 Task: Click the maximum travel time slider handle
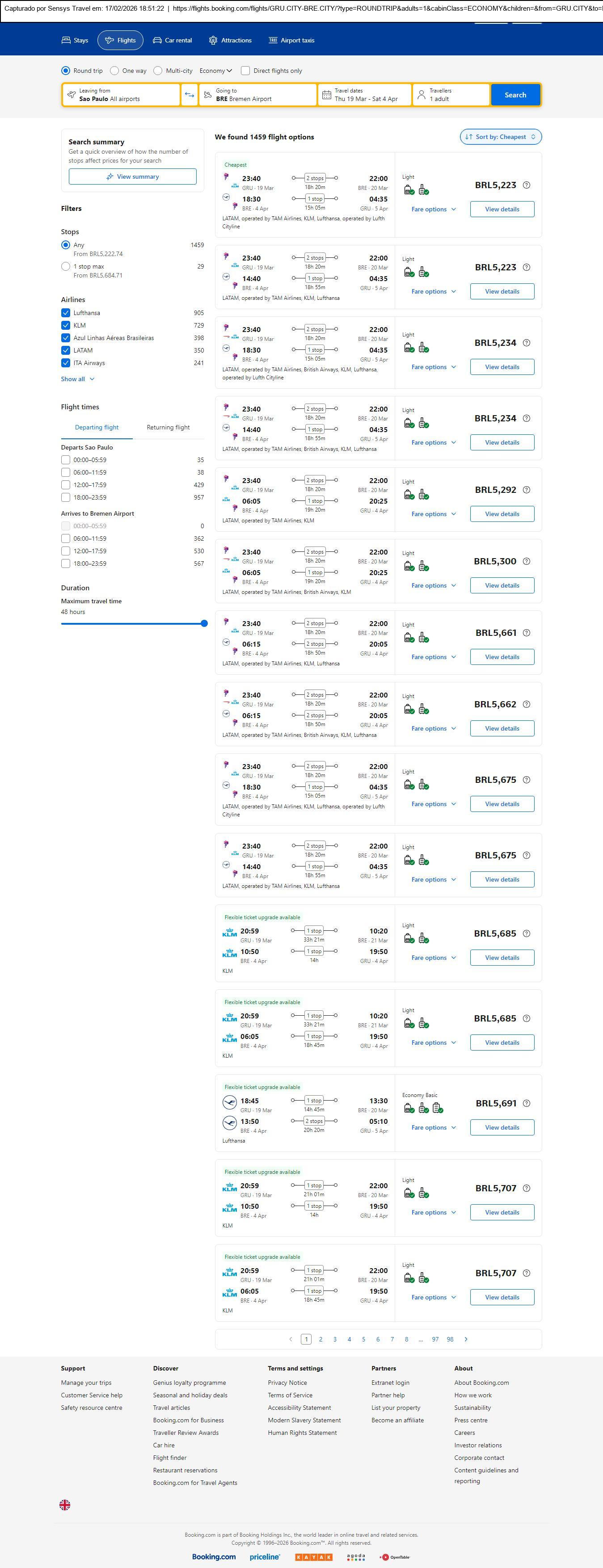coord(204,623)
